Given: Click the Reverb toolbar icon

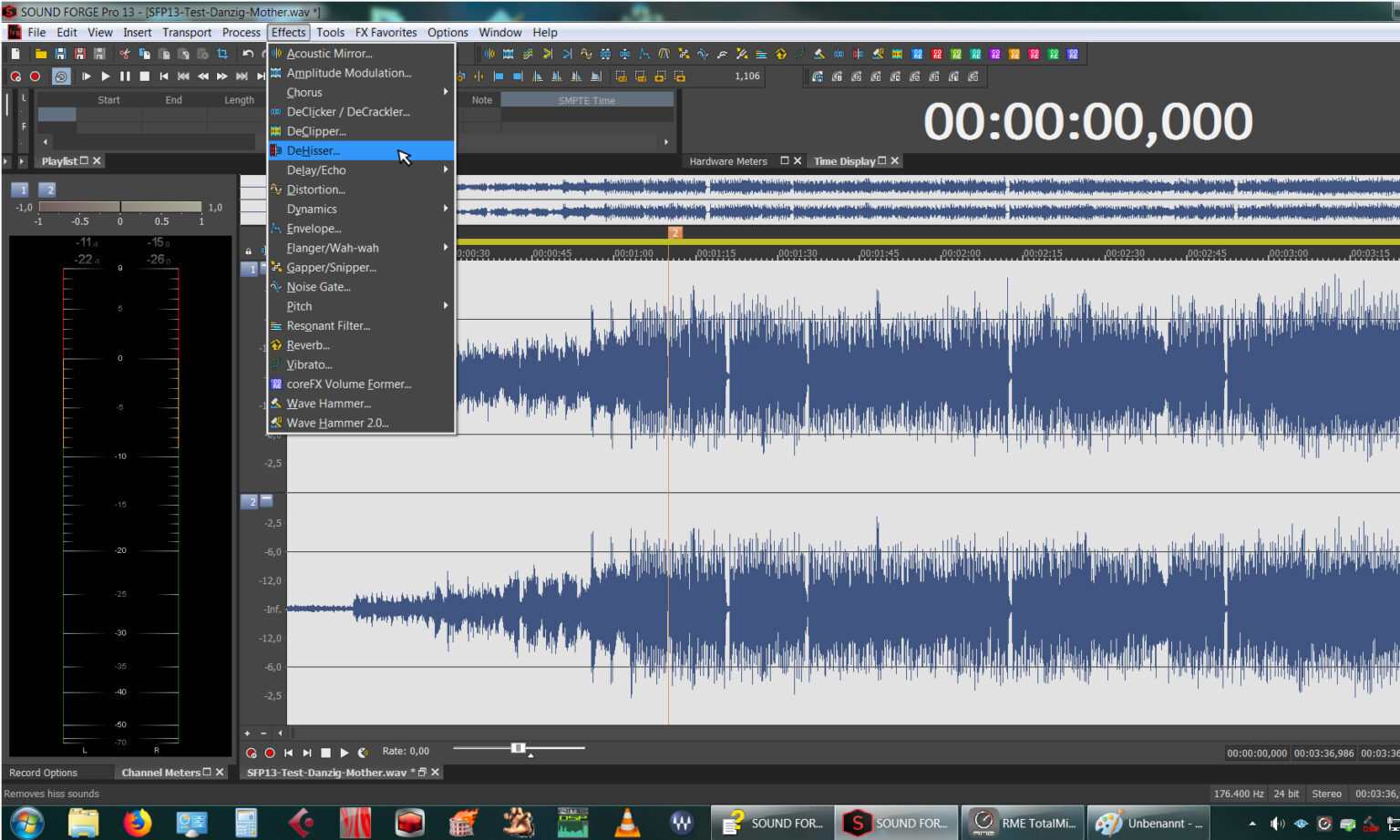Looking at the screenshot, I should pos(781,55).
